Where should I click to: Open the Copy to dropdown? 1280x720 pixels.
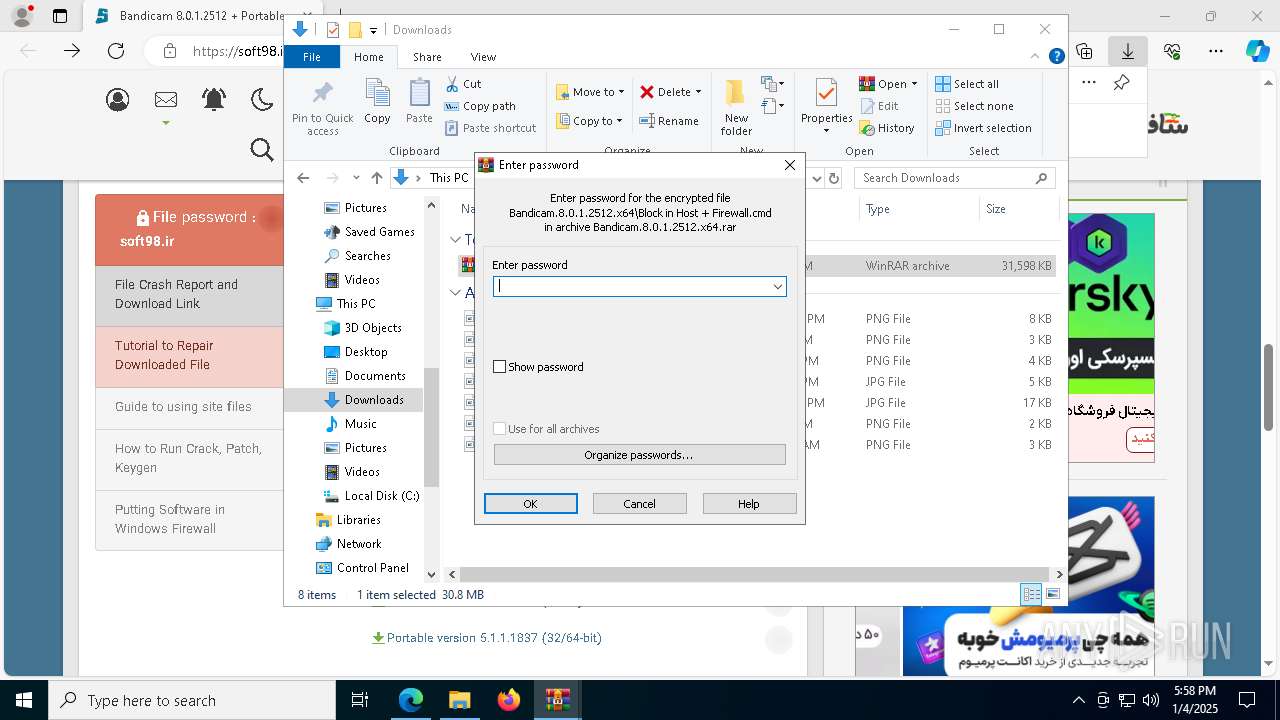[x=590, y=121]
